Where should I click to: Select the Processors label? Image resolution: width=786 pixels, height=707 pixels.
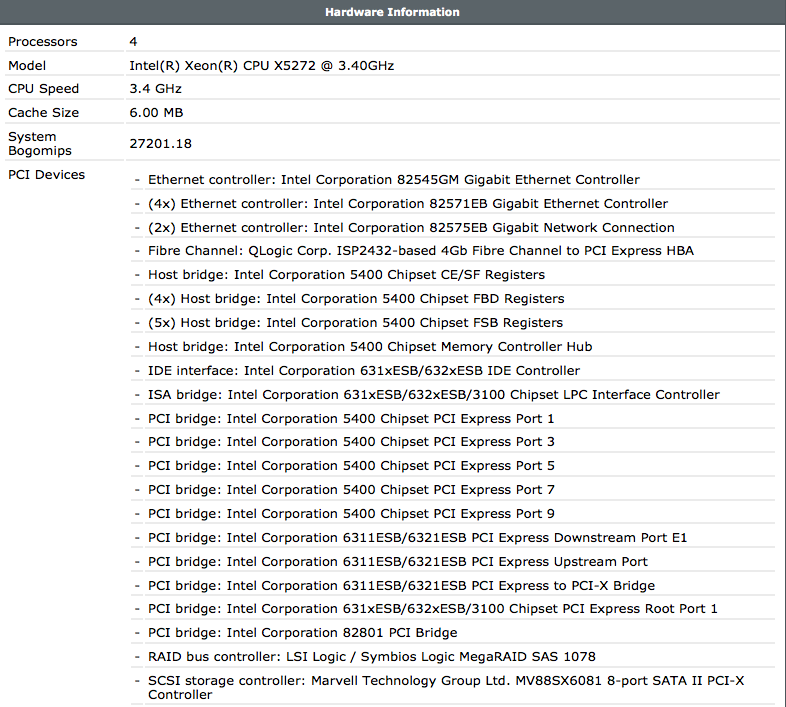click(43, 42)
